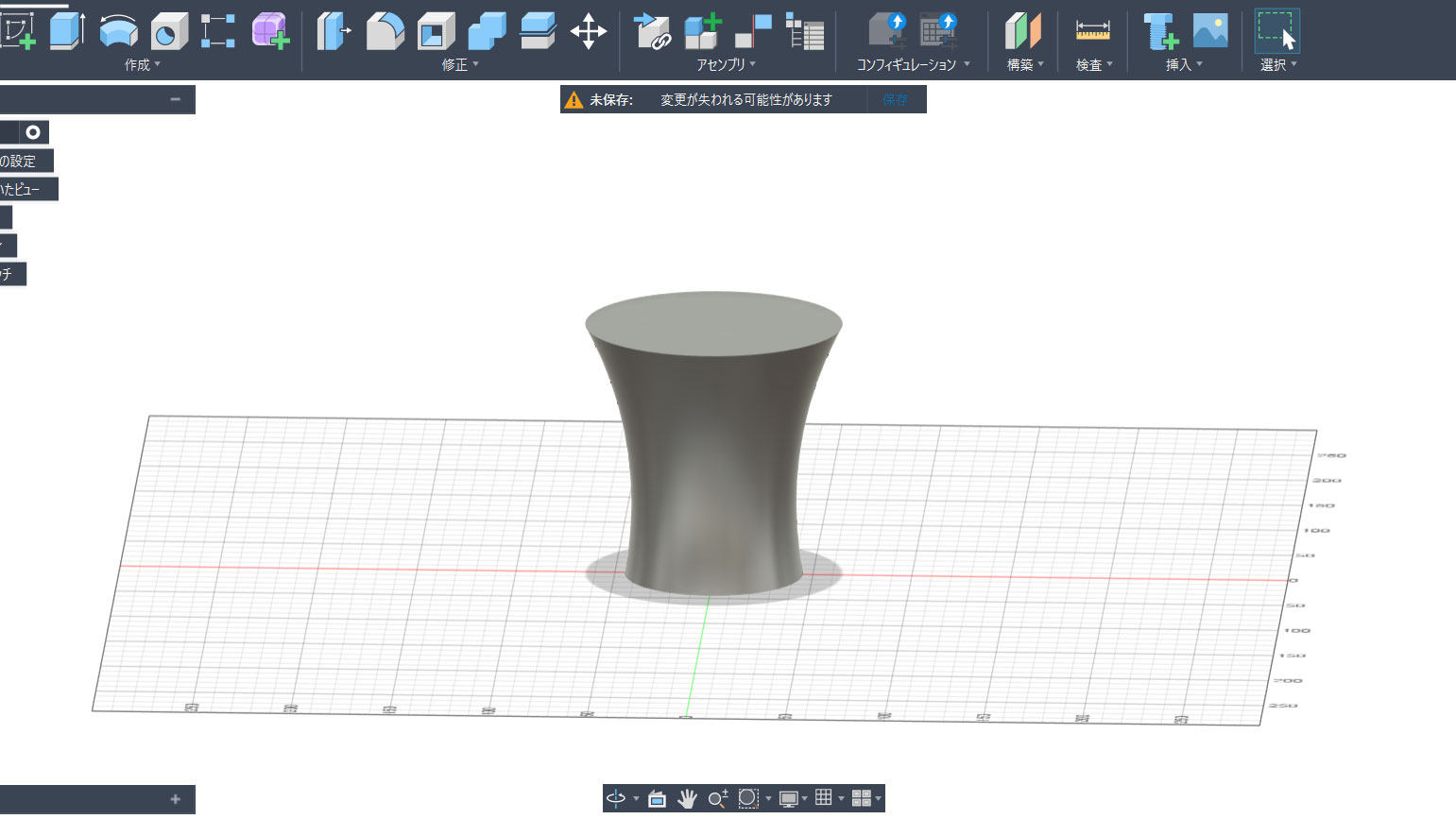The height and width of the screenshot is (819, 1456).
Task: Activate the Orbit tool
Action: coord(616,798)
